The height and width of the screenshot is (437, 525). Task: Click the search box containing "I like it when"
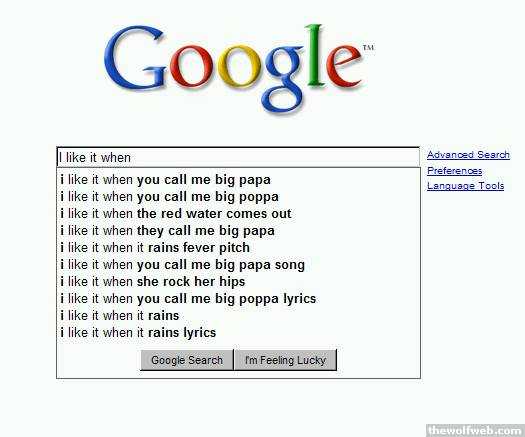[238, 157]
